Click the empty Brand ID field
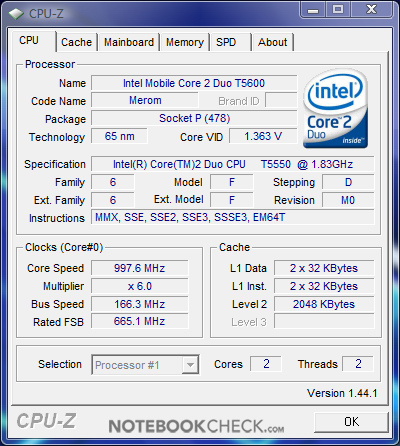Screen dimensions: 400x446 click(x=281, y=100)
